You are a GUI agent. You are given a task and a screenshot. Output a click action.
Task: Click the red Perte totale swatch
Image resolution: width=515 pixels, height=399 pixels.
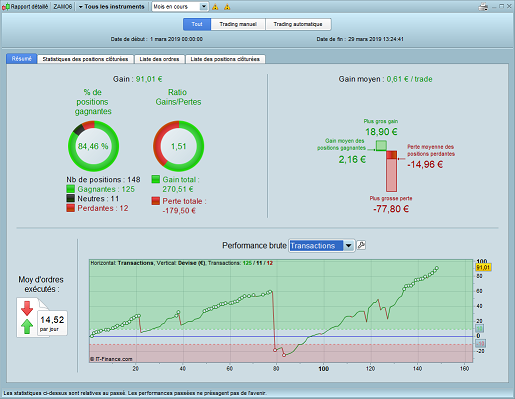(156, 201)
